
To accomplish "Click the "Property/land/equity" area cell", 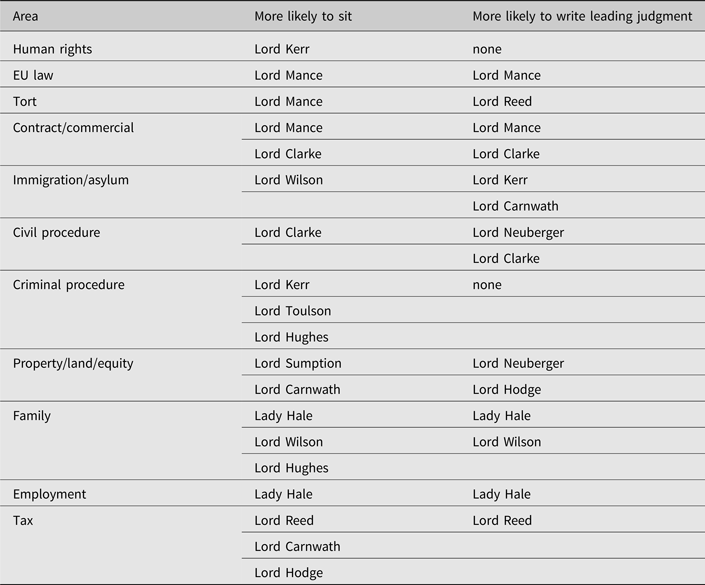I will (74, 364).
